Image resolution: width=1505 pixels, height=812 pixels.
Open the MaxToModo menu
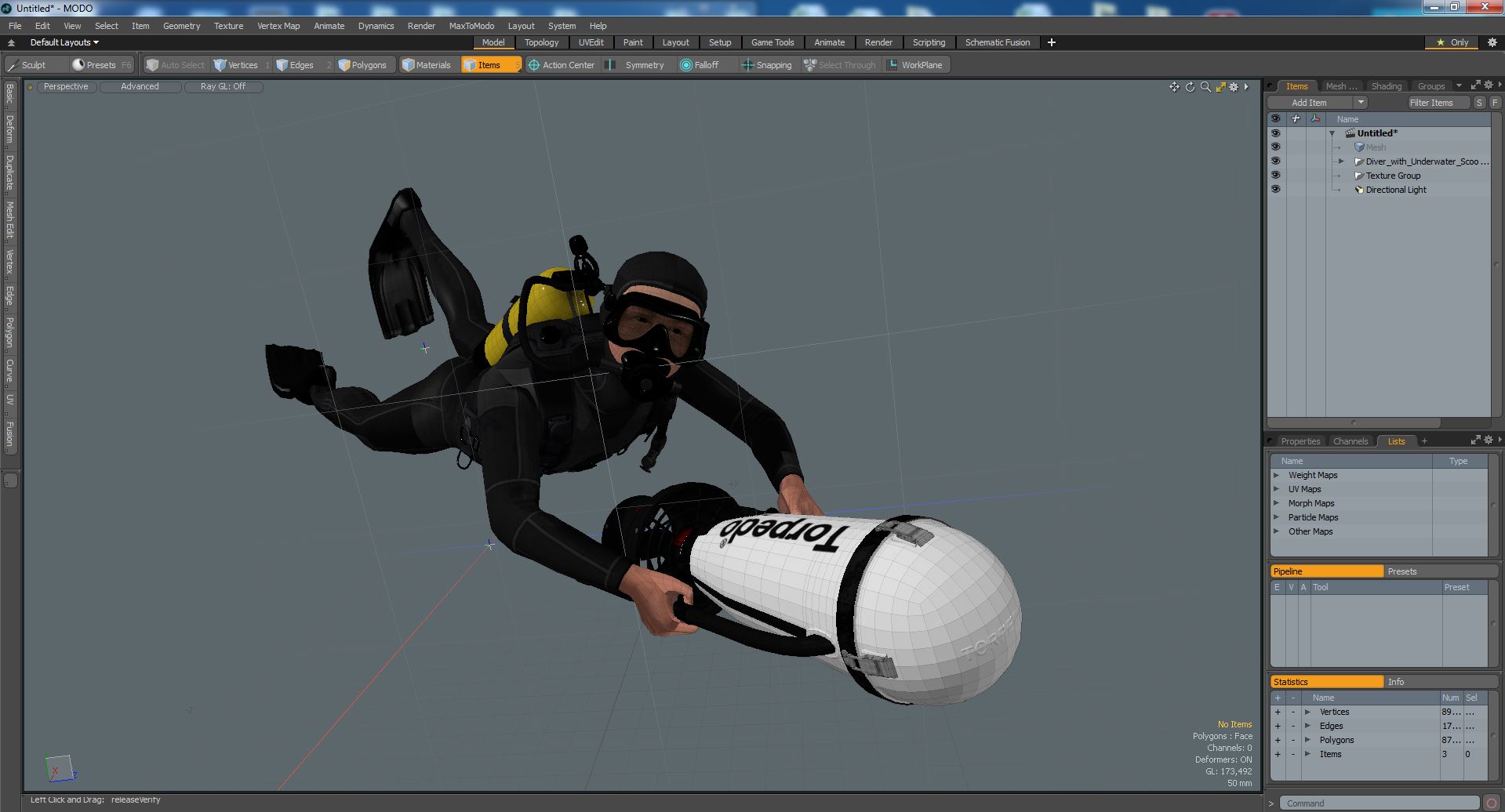(x=471, y=26)
